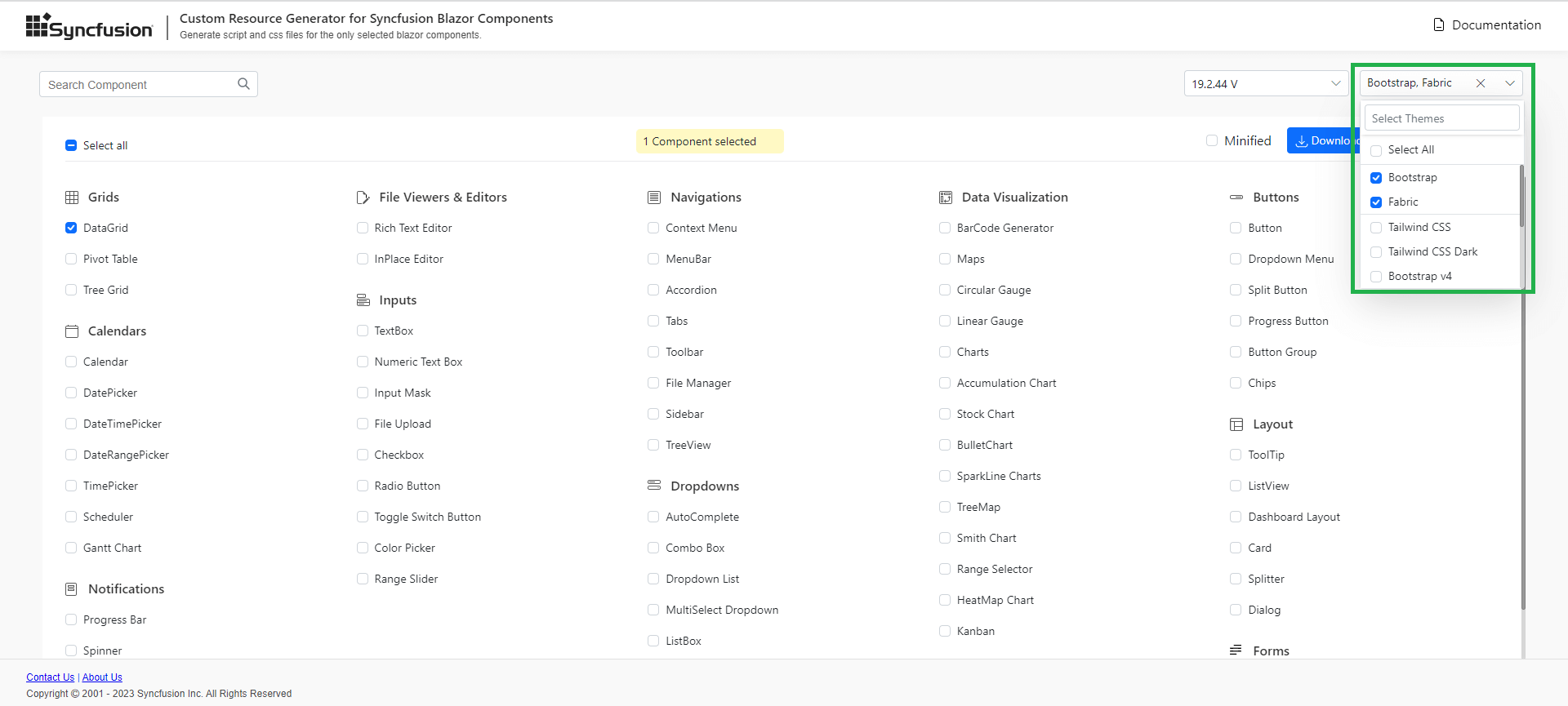Image resolution: width=1568 pixels, height=706 pixels.
Task: Check Select All themes option
Action: [1376, 150]
